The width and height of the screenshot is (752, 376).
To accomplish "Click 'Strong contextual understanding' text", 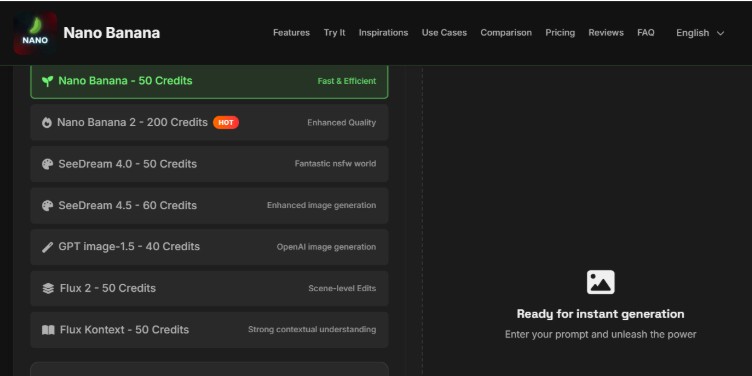I will tap(312, 329).
